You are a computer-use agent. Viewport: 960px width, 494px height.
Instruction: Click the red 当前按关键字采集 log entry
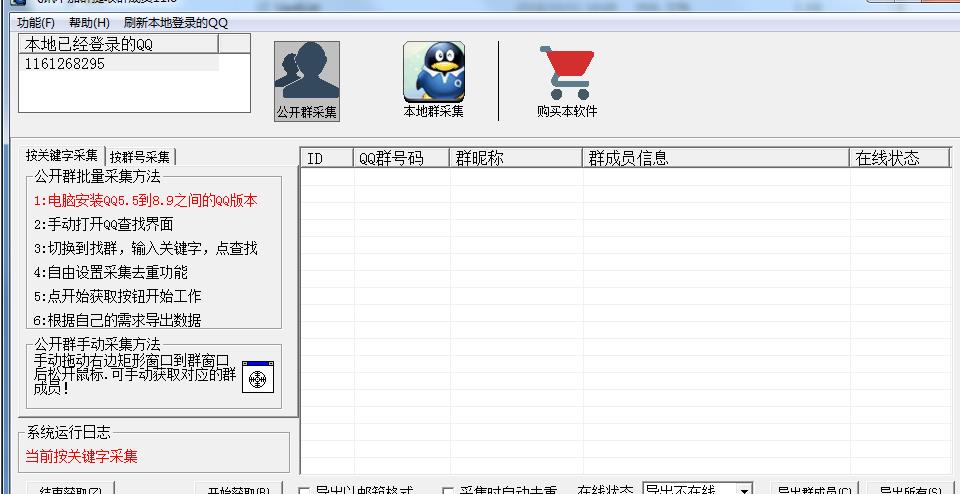coord(81,456)
